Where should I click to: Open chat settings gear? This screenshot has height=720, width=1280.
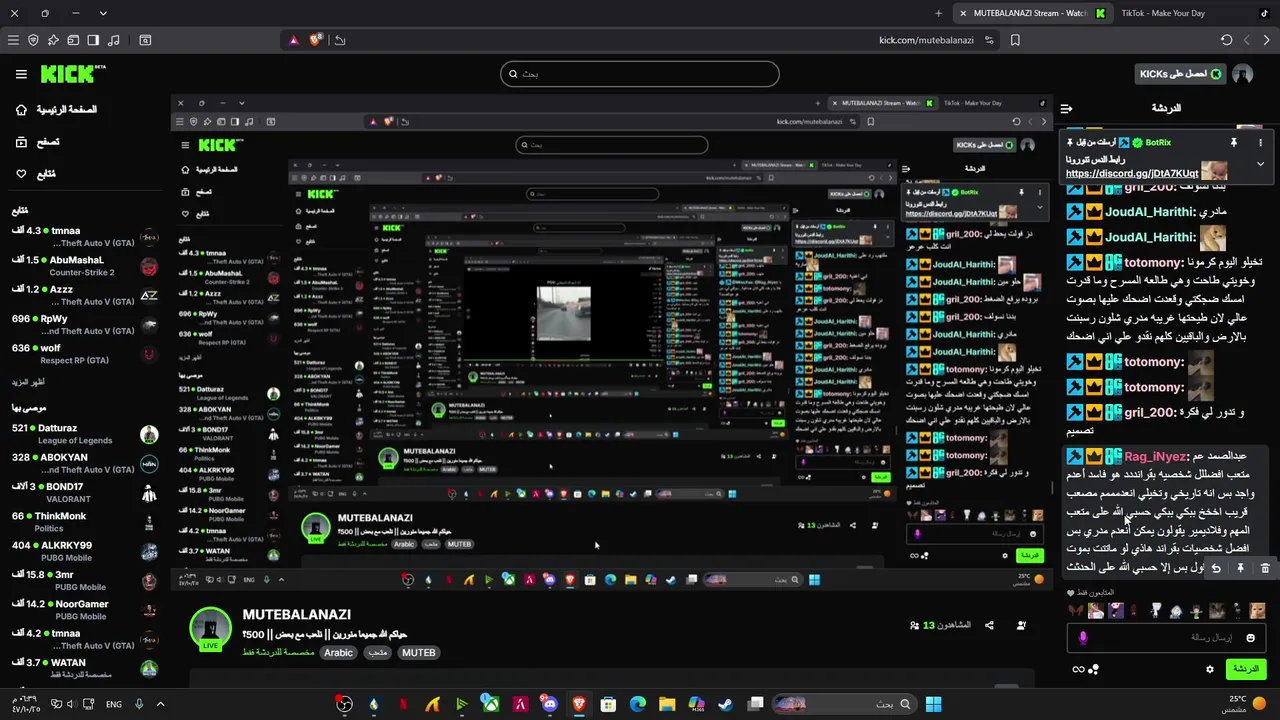1210,669
